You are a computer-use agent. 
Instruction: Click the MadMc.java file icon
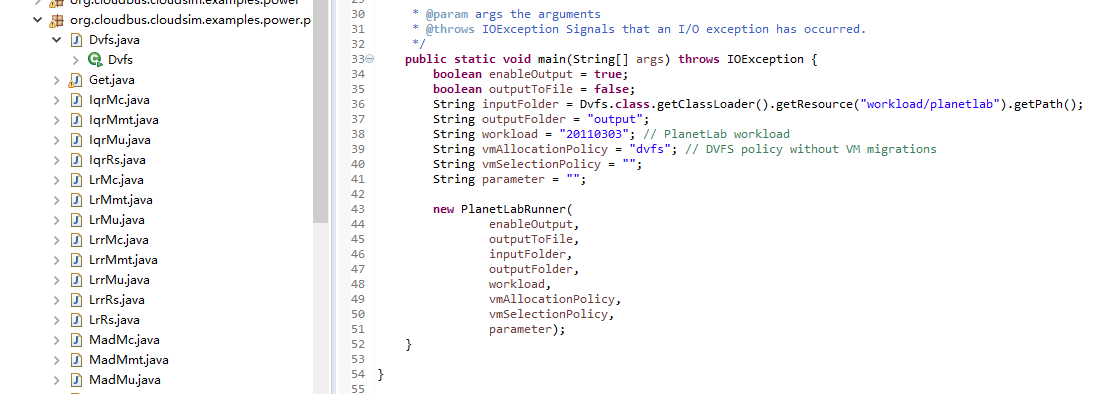(77, 340)
